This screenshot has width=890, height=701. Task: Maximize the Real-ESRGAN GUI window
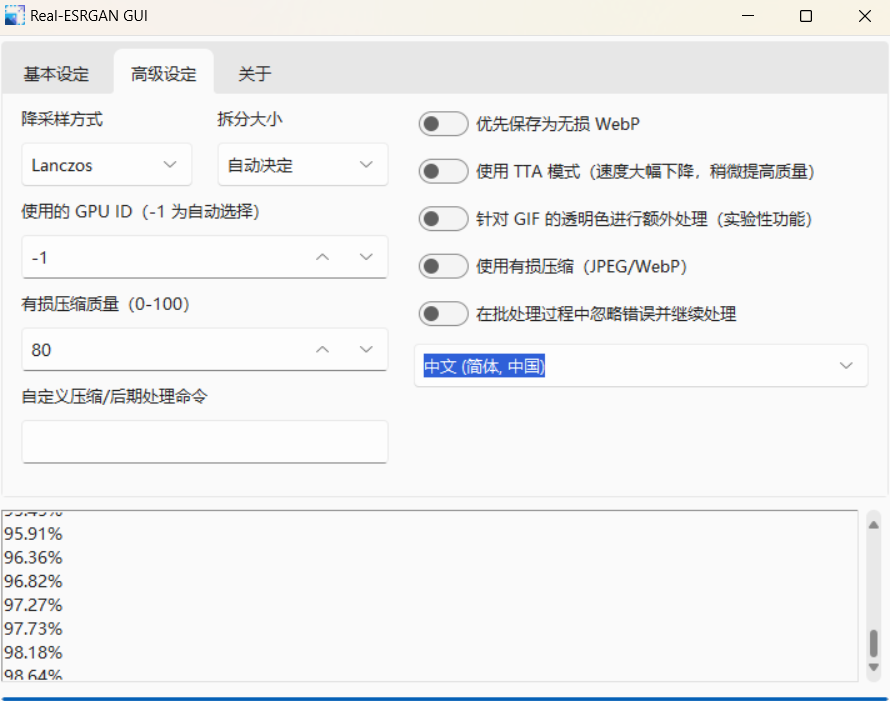click(806, 17)
